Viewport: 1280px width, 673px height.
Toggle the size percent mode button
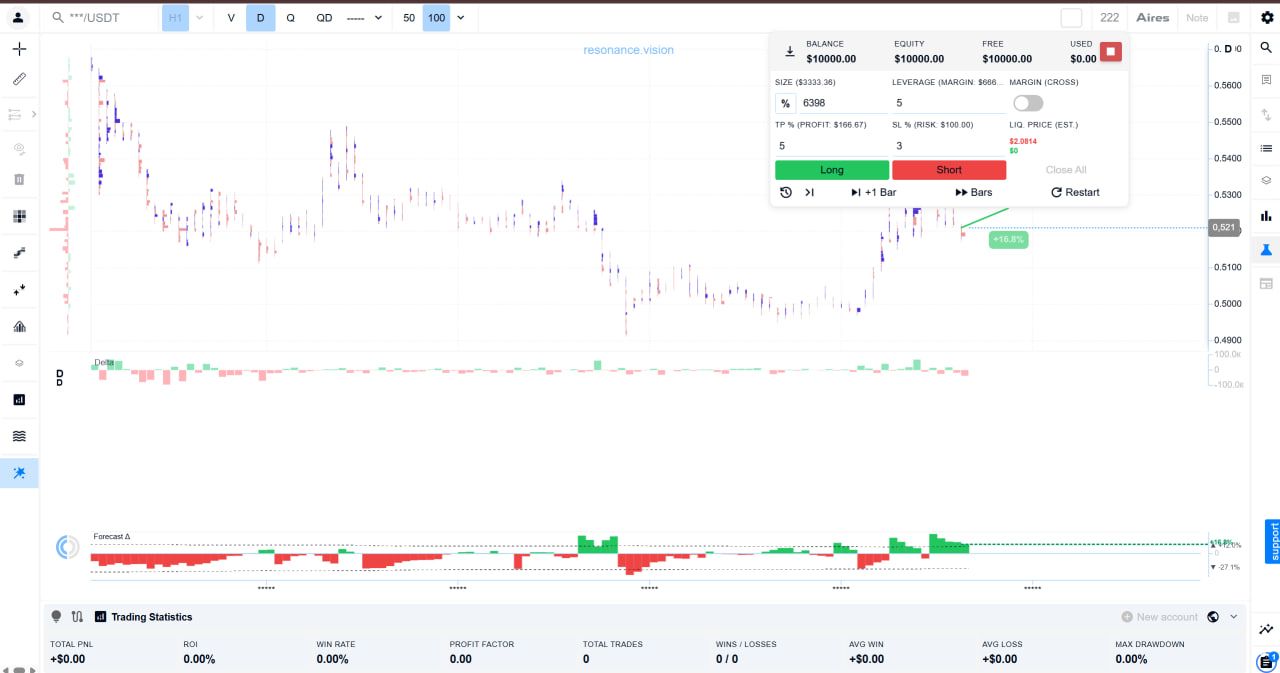click(x=786, y=103)
